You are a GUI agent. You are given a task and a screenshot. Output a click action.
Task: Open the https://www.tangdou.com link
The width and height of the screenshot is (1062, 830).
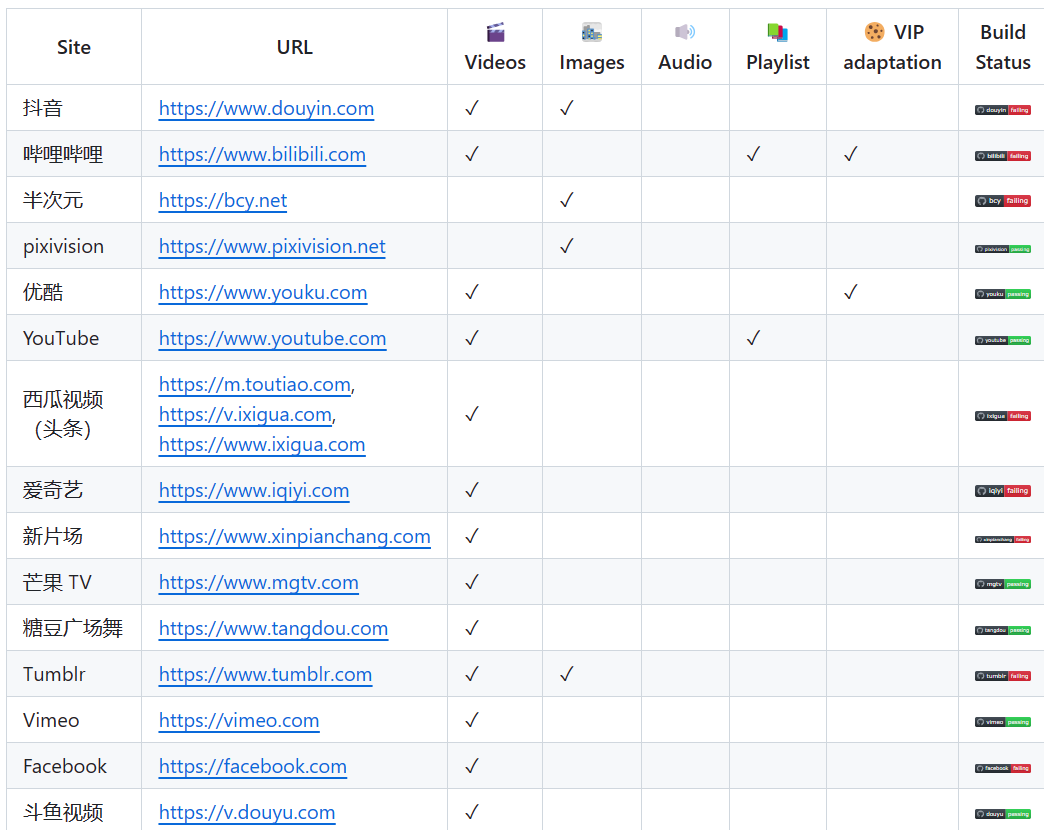pos(274,629)
